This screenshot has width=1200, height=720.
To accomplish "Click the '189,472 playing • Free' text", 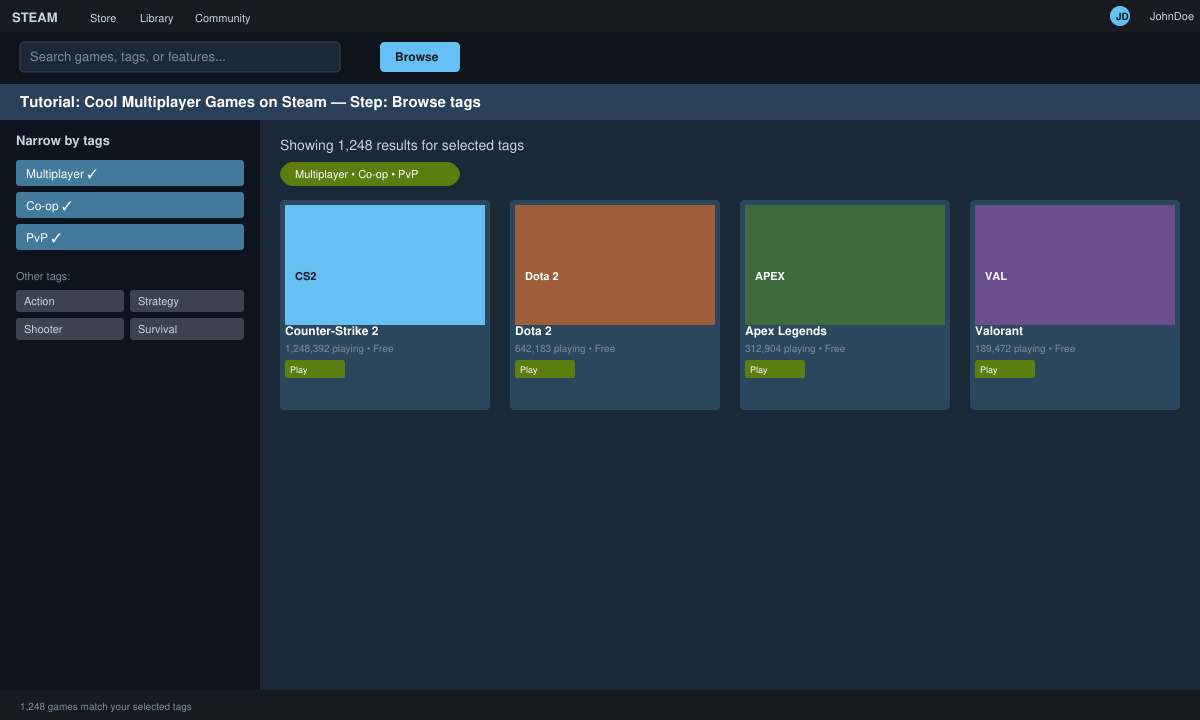I will tap(1025, 349).
